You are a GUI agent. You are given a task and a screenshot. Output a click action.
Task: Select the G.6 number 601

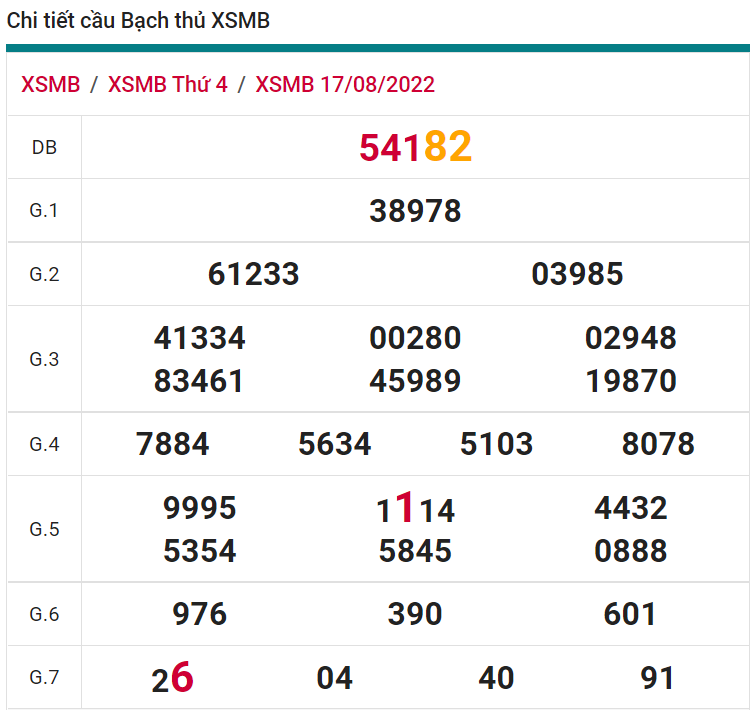[x=631, y=614]
